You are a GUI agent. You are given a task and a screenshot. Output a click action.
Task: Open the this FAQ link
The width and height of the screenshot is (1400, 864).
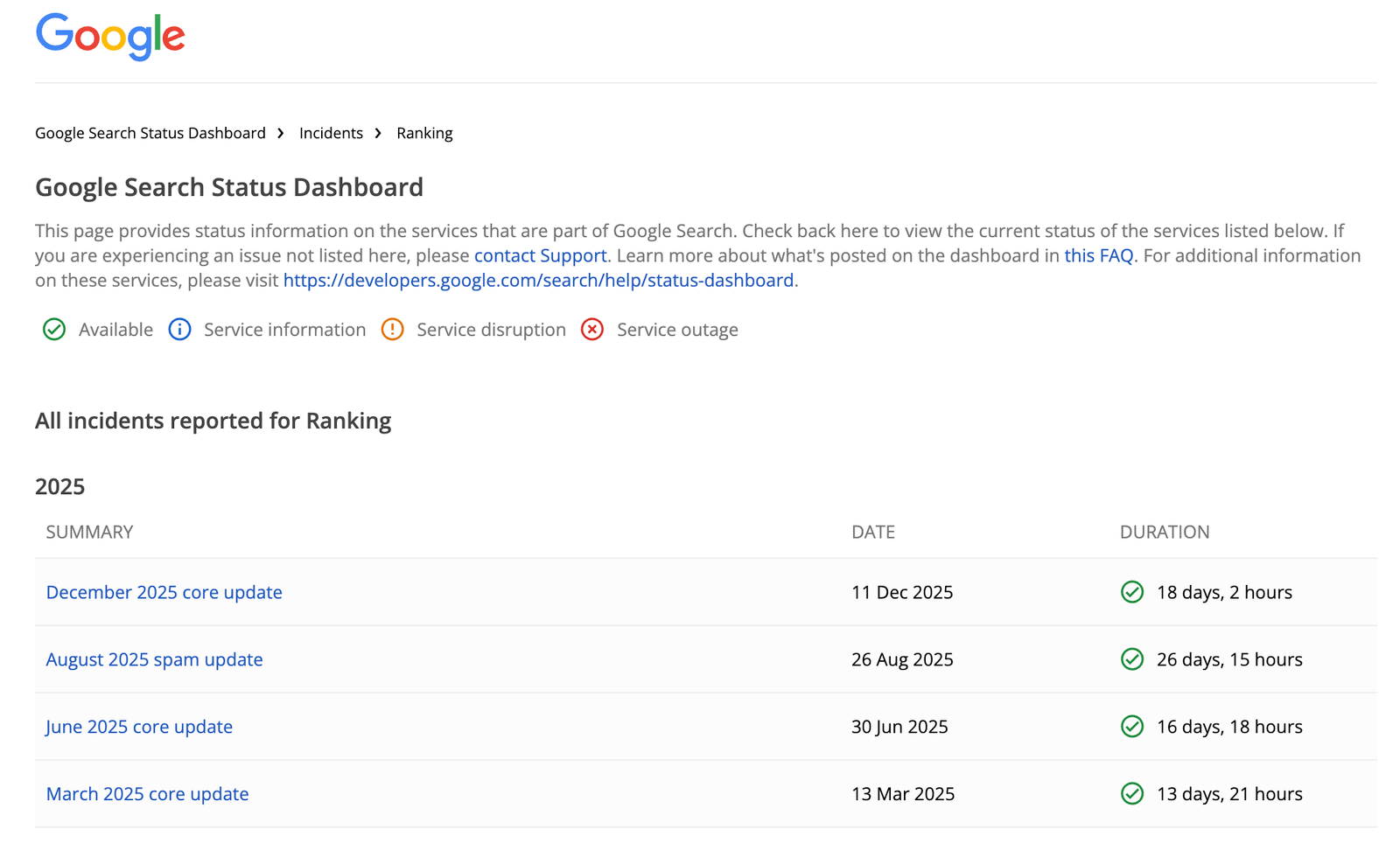click(x=1097, y=255)
